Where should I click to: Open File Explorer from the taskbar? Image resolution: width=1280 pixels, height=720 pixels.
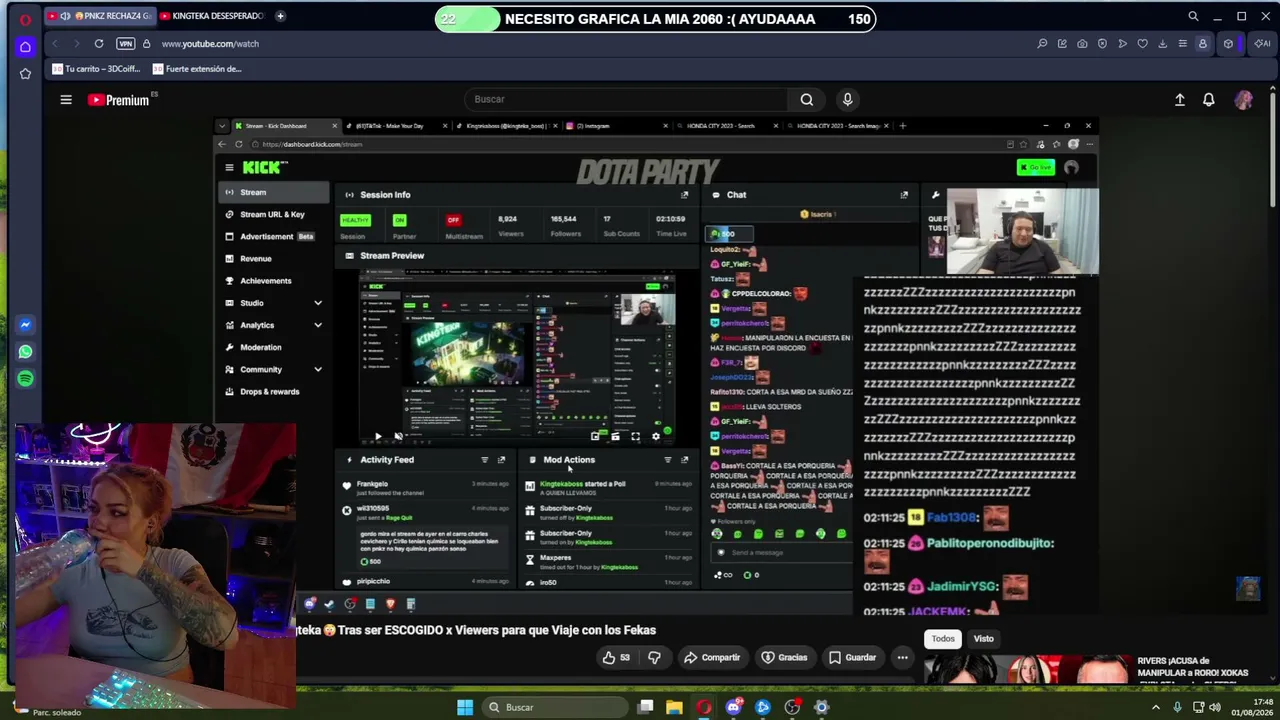(x=675, y=708)
